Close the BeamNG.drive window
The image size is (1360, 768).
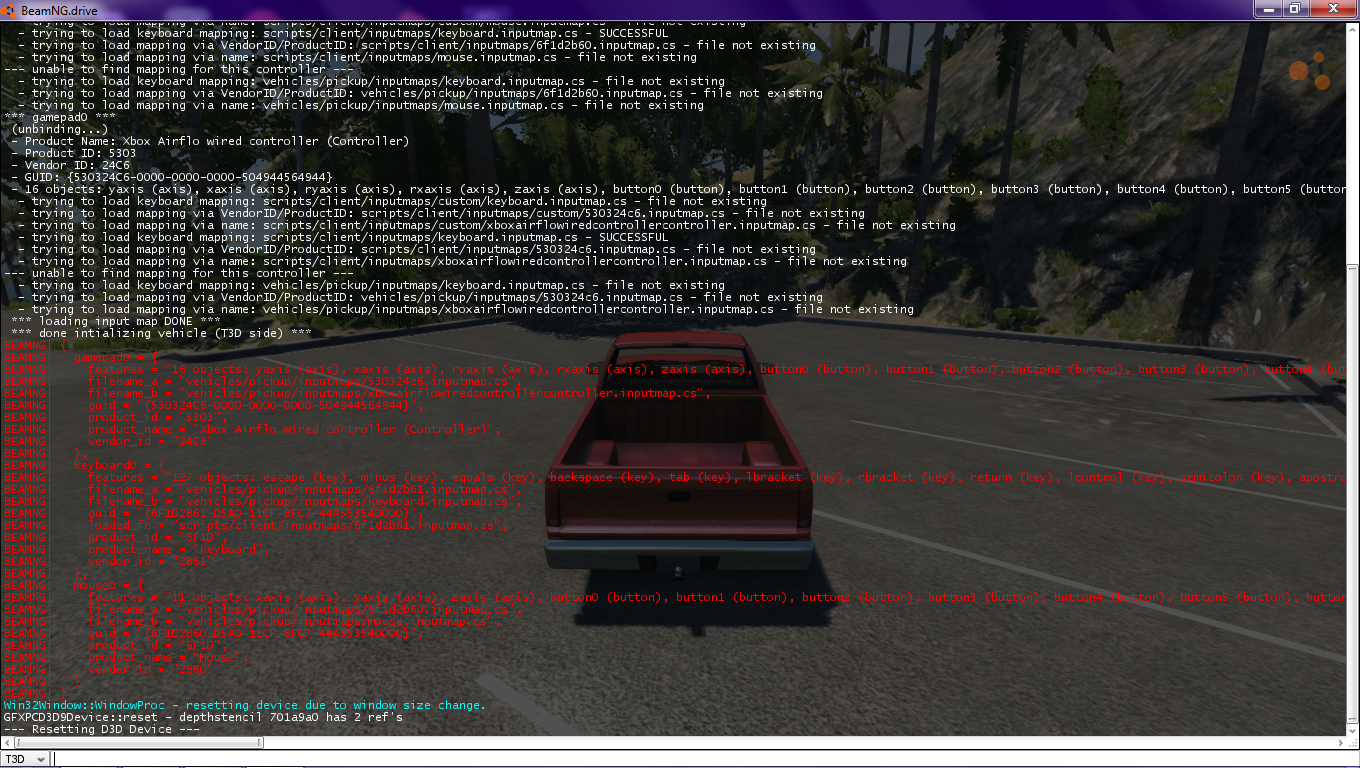[x=1332, y=9]
